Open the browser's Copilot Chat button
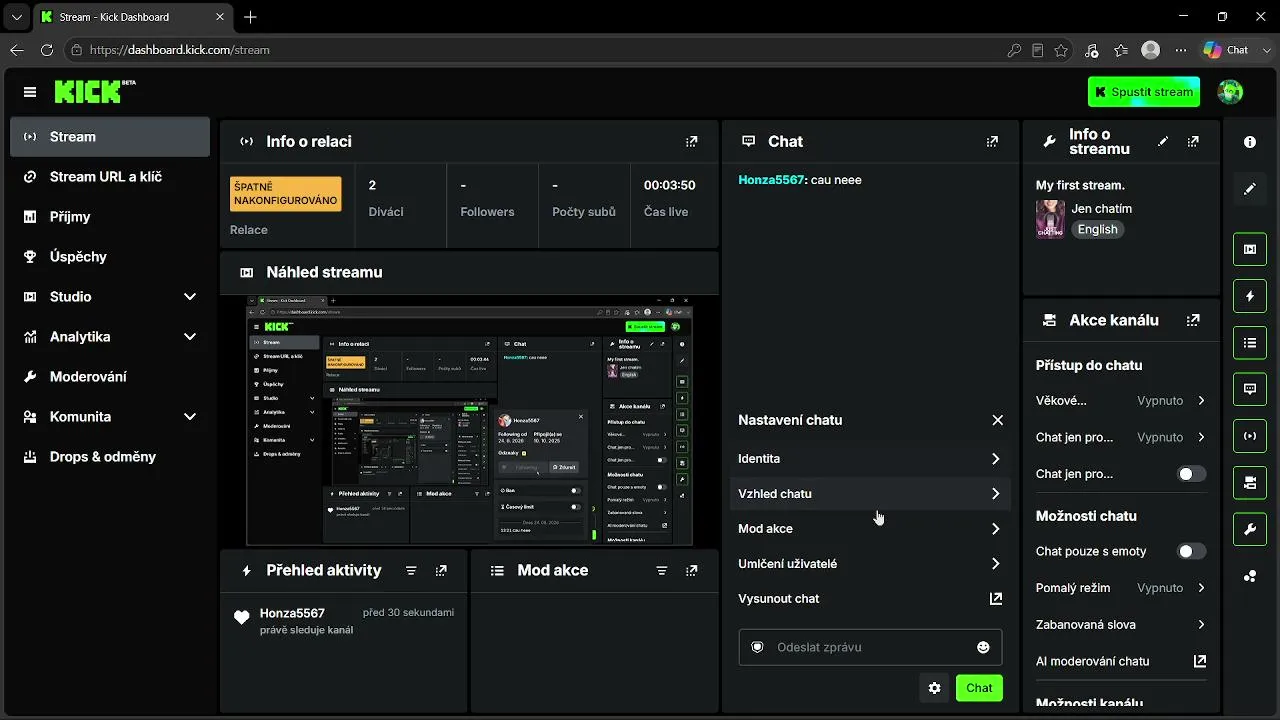The image size is (1280, 720). (x=1226, y=50)
